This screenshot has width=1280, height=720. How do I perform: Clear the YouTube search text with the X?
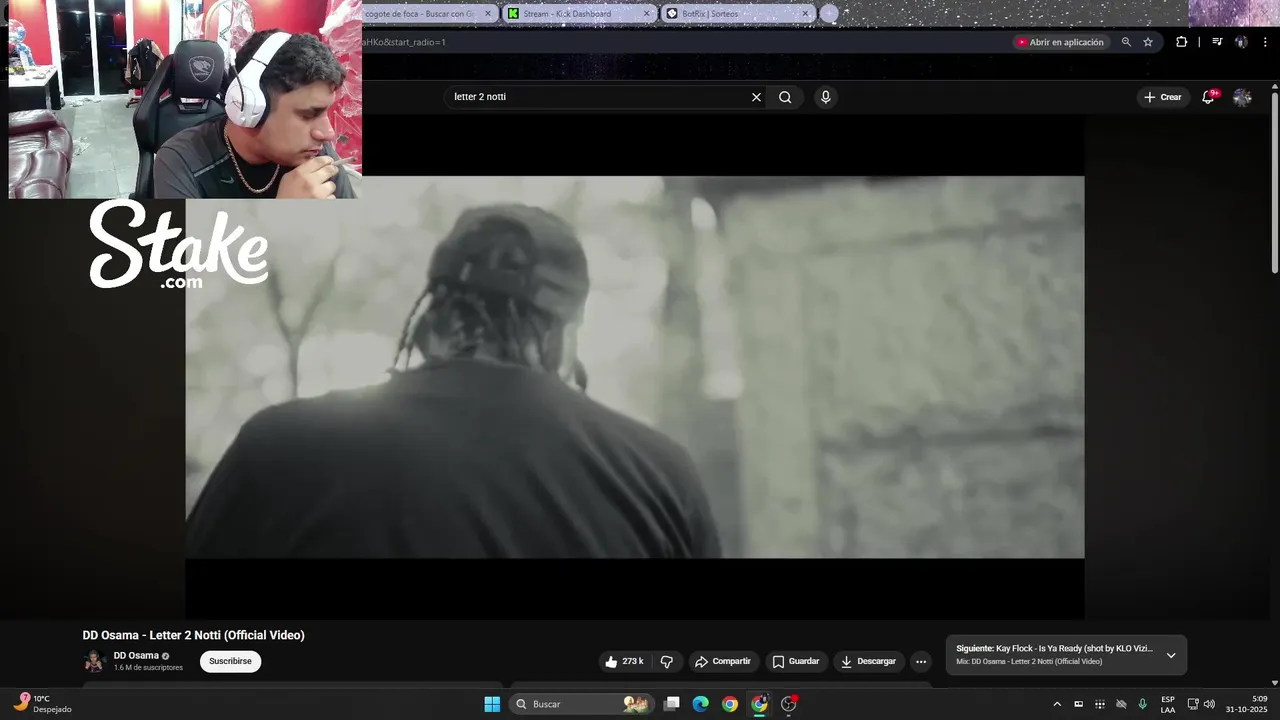pyautogui.click(x=756, y=97)
